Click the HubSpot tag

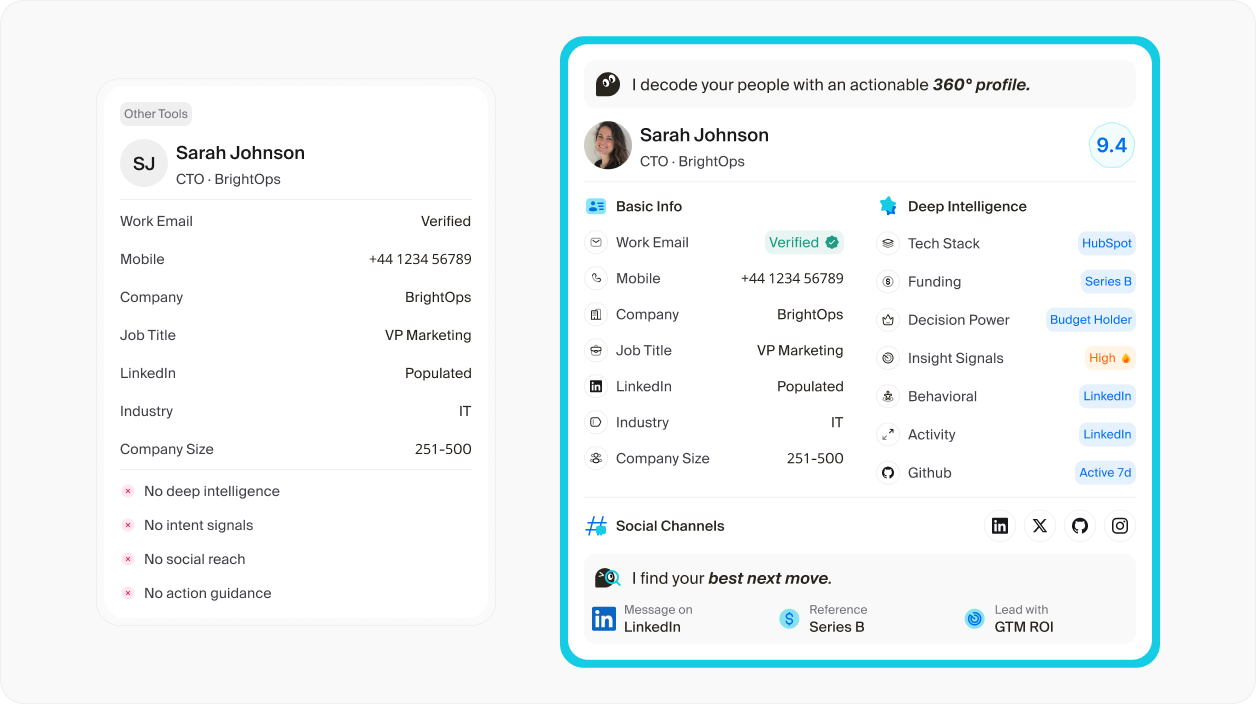(1107, 243)
